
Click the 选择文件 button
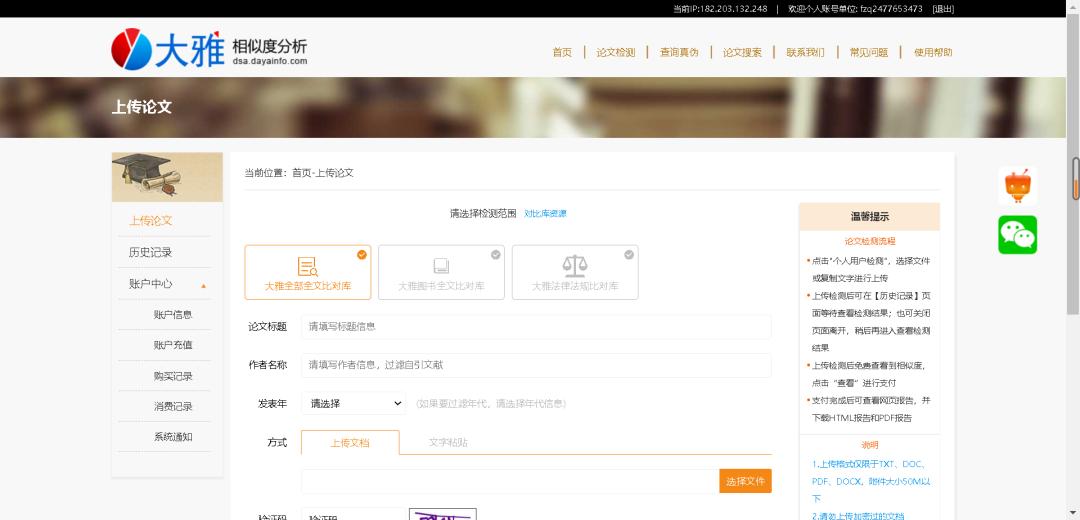click(x=745, y=481)
